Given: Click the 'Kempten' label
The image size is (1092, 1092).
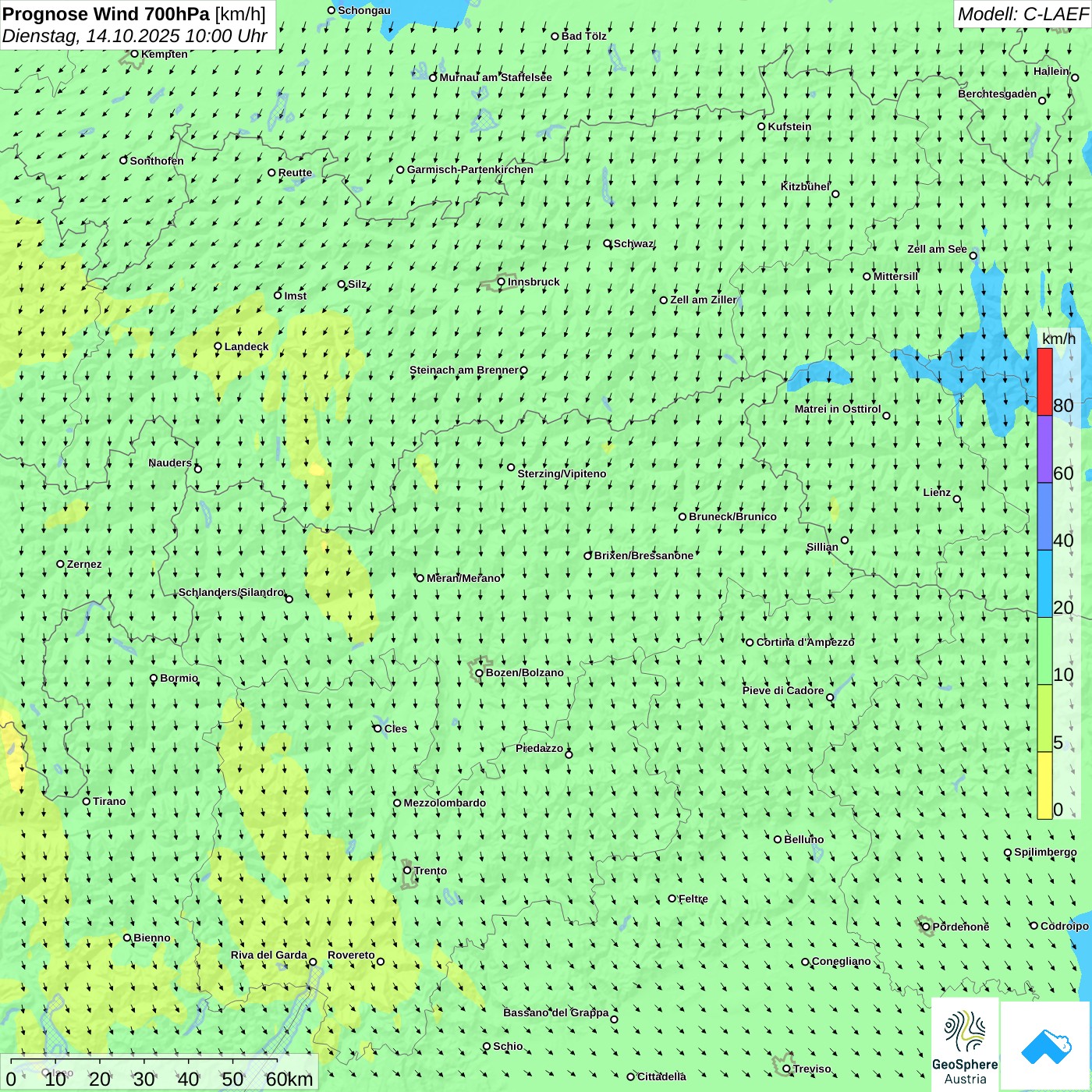Looking at the screenshot, I should tap(165, 54).
